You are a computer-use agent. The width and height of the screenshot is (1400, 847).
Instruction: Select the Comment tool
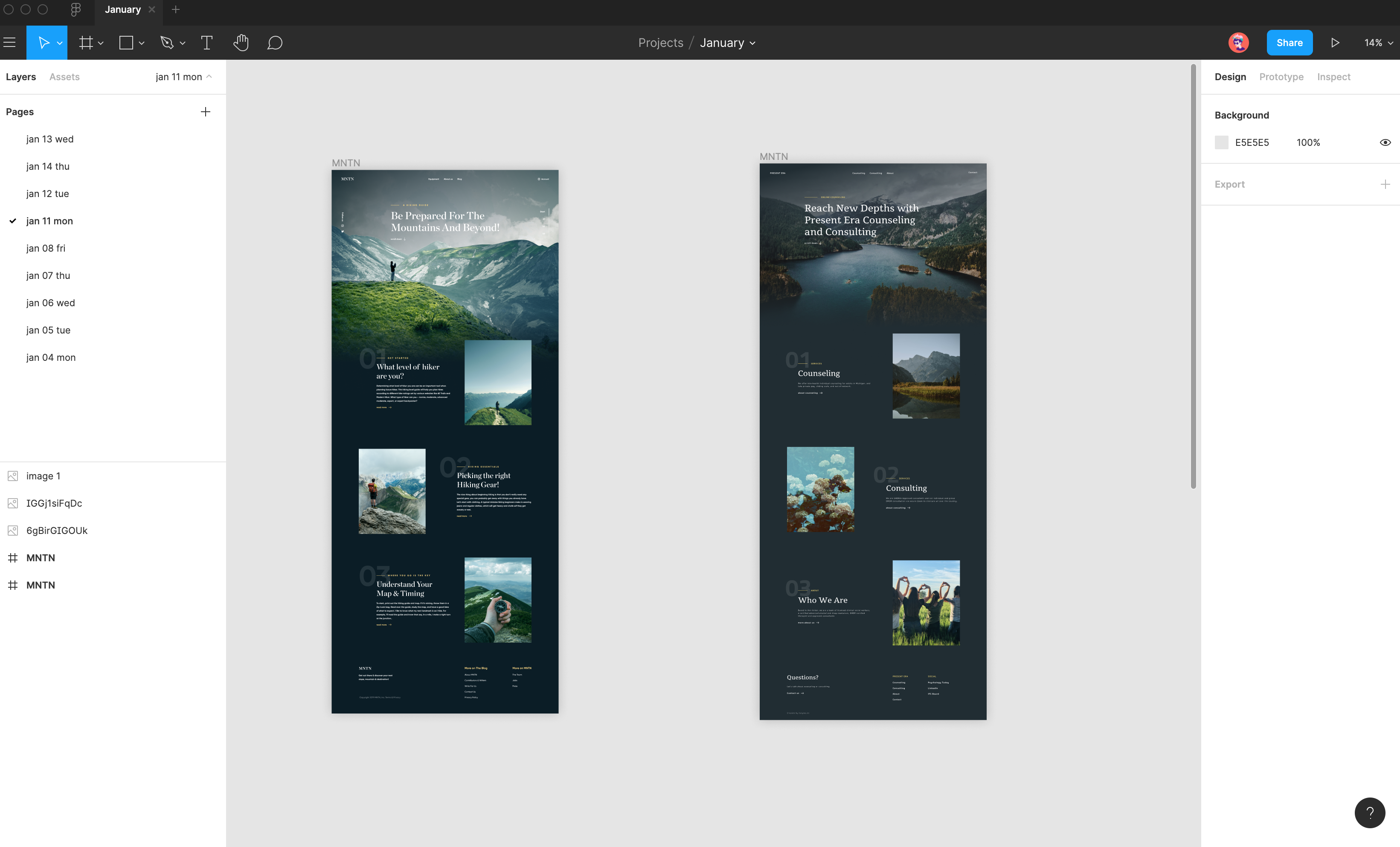click(x=275, y=43)
